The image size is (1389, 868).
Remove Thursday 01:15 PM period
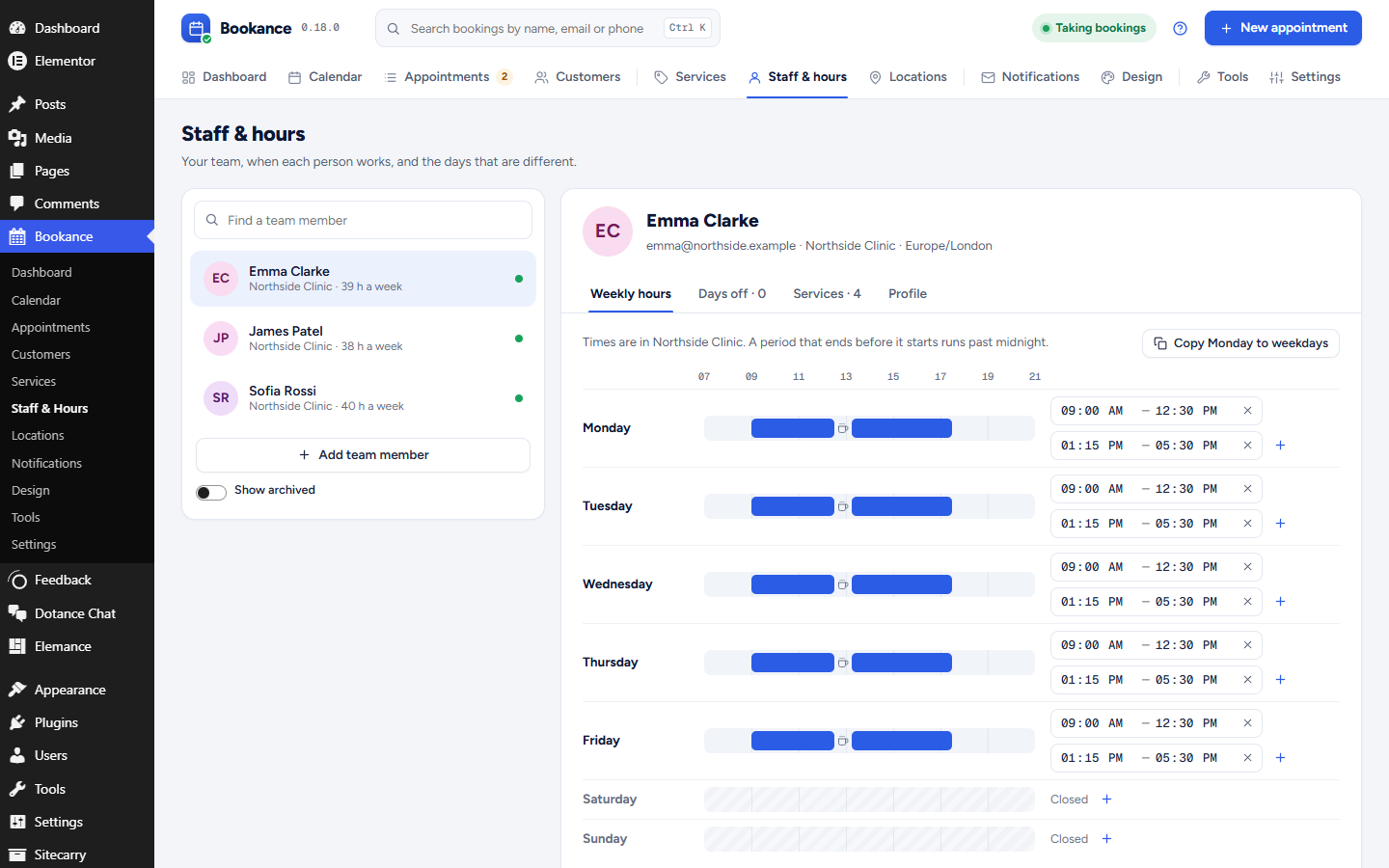[1247, 680]
